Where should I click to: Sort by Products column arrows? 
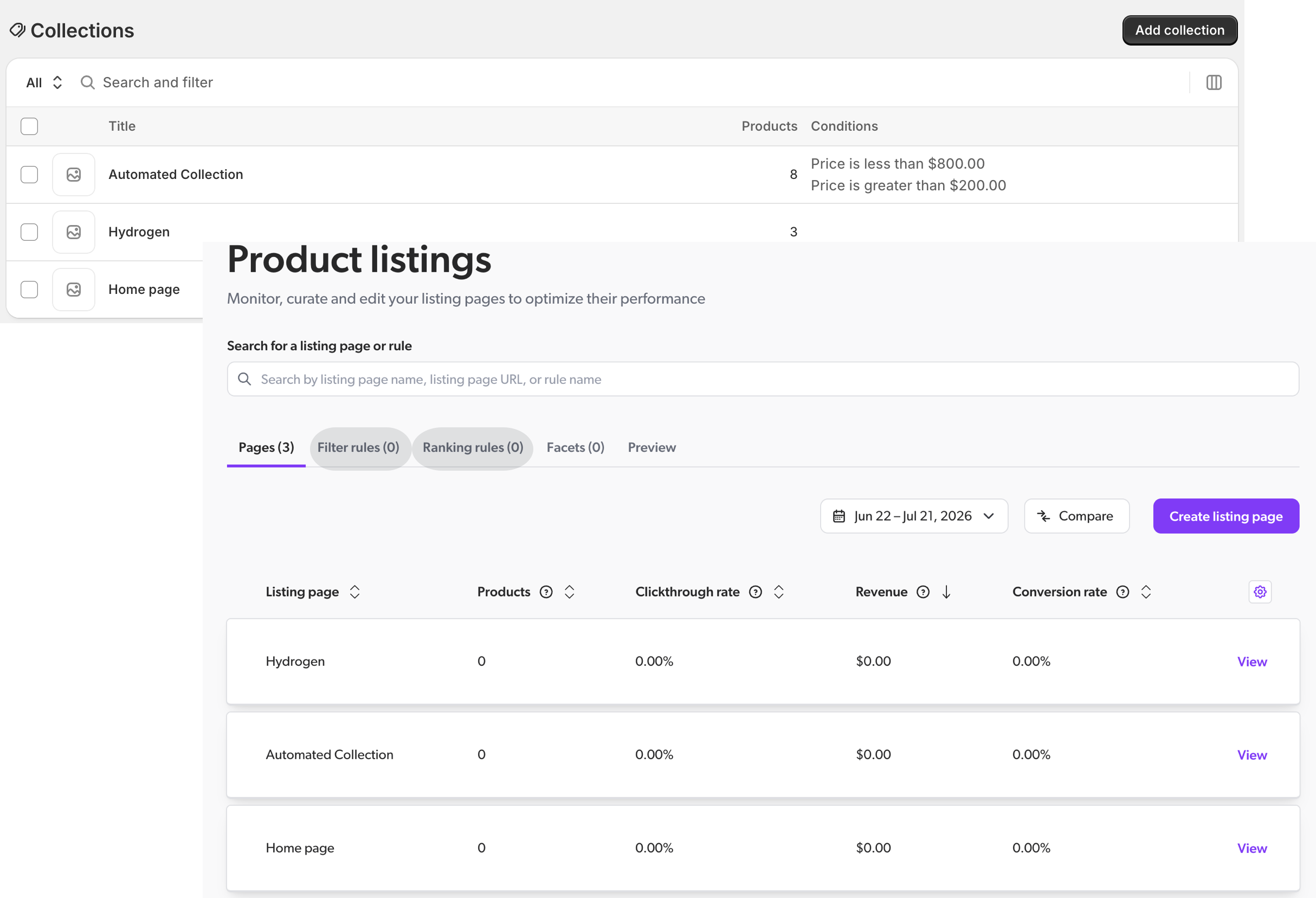569,592
